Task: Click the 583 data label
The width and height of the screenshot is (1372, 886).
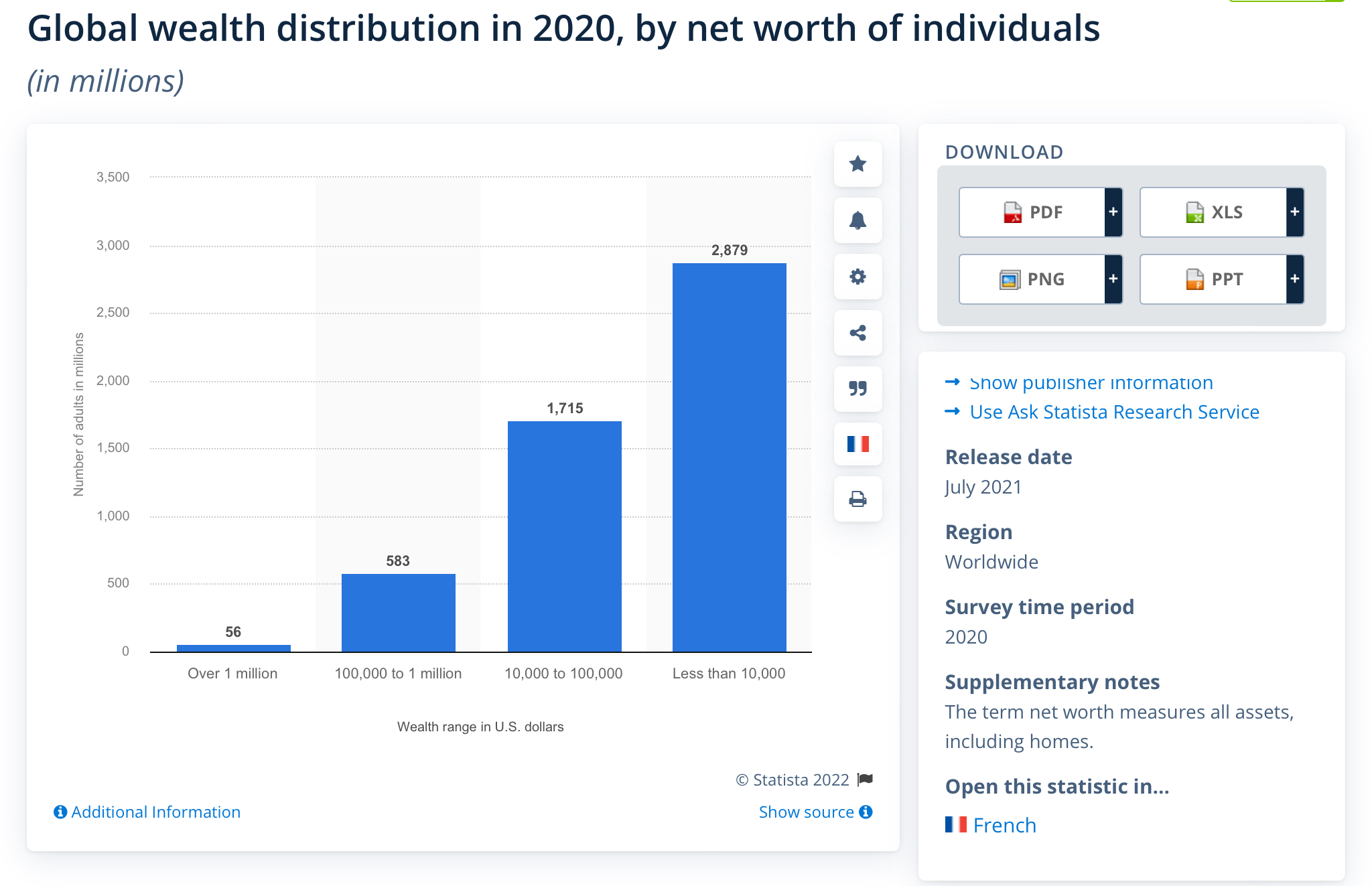Action: (x=398, y=561)
